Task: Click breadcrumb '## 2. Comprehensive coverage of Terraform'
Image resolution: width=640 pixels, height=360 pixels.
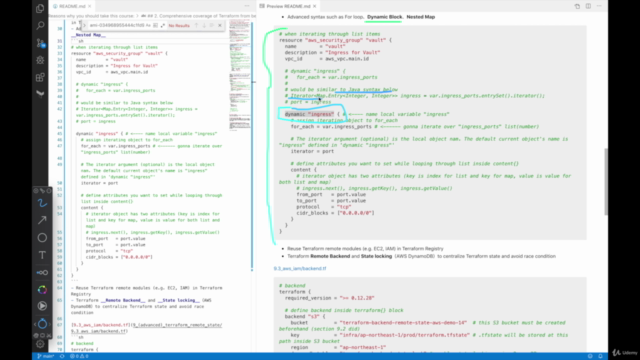Action: (198, 16)
